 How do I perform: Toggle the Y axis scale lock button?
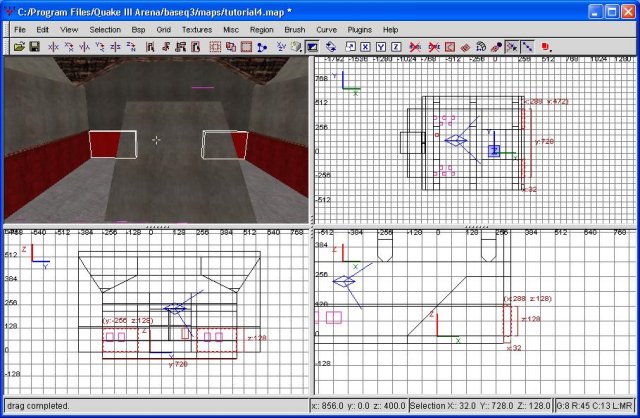(x=380, y=47)
